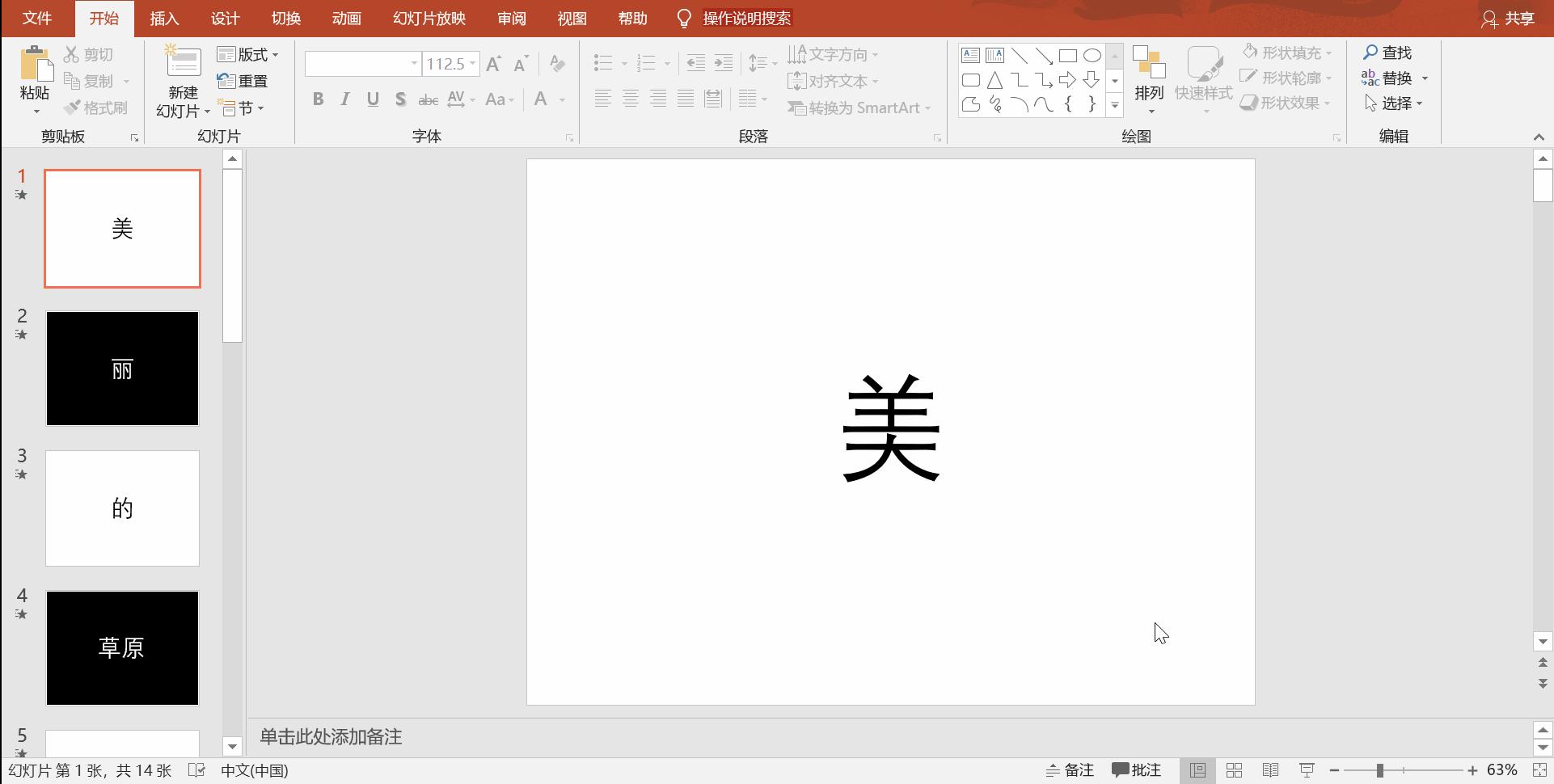
Task: Toggle bold formatting
Action: click(317, 99)
